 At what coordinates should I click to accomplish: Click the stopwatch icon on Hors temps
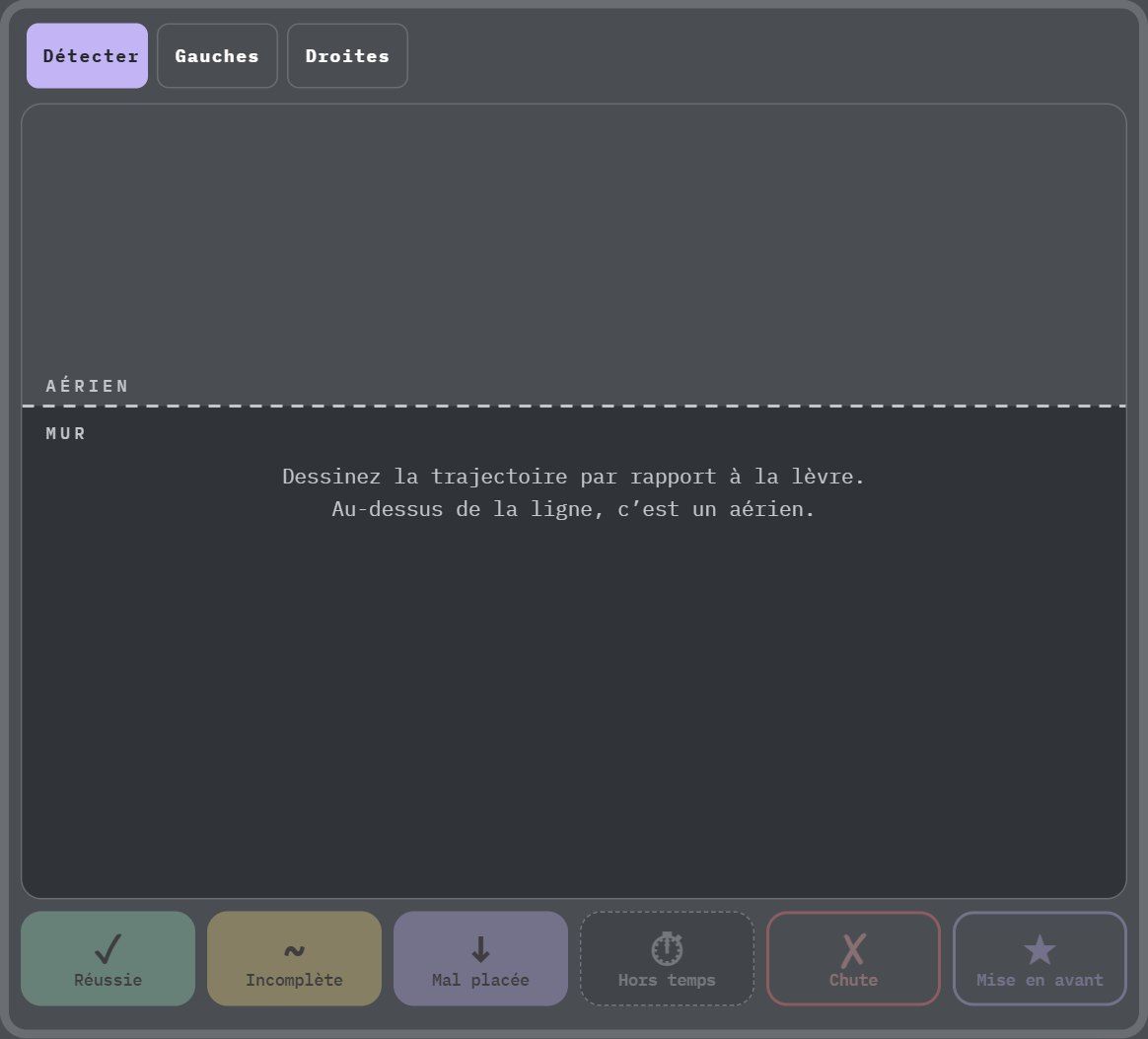[667, 949]
